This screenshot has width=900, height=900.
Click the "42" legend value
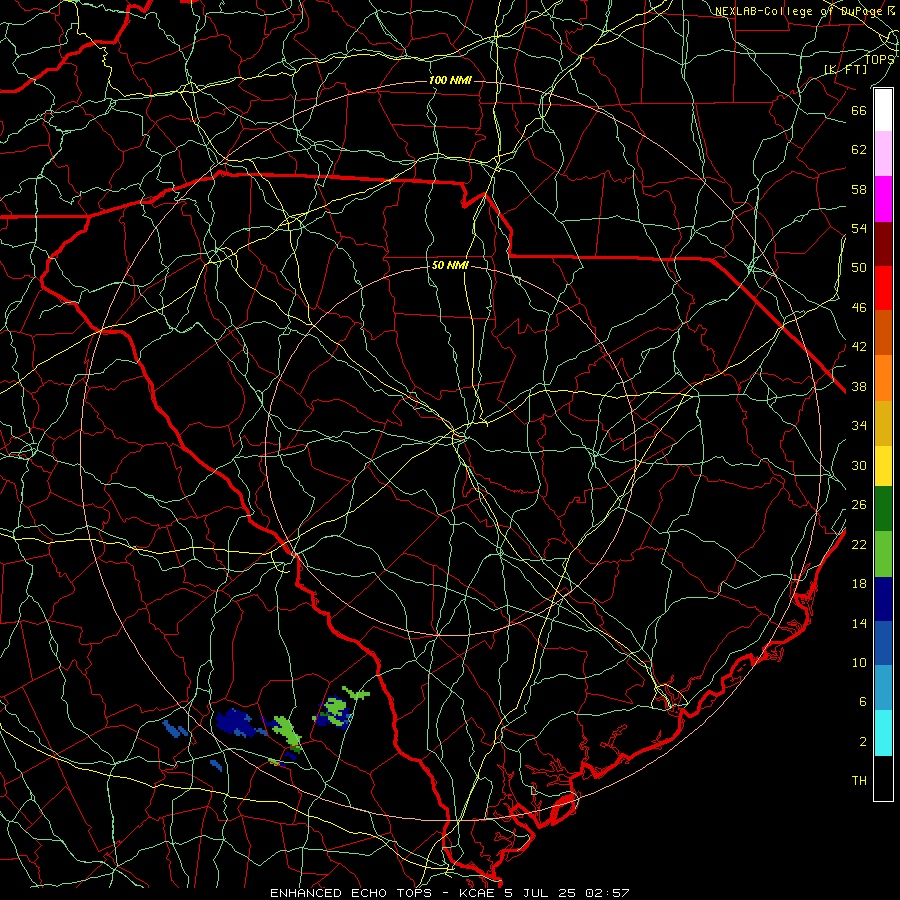(x=859, y=347)
